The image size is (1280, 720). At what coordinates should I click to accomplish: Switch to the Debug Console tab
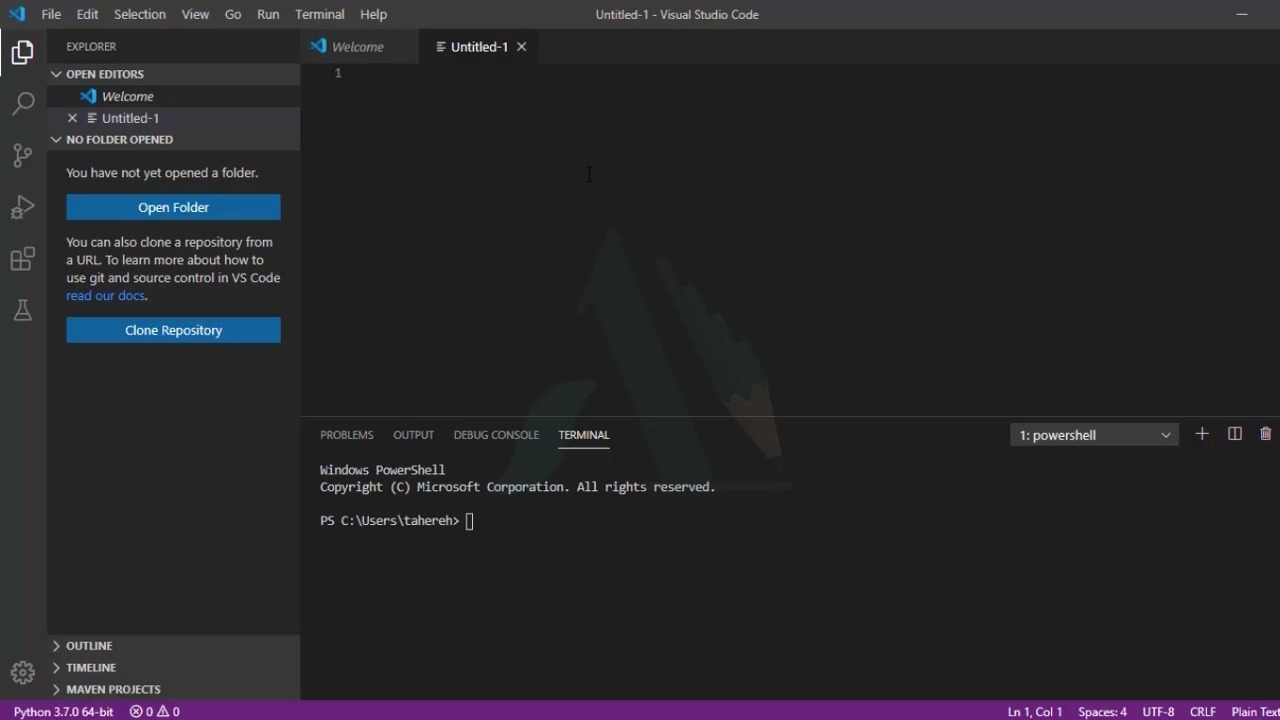496,435
